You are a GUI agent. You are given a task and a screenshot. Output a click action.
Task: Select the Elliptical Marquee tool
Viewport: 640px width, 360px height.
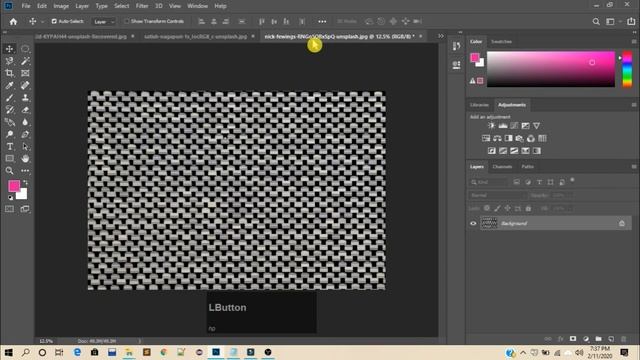click(25, 49)
